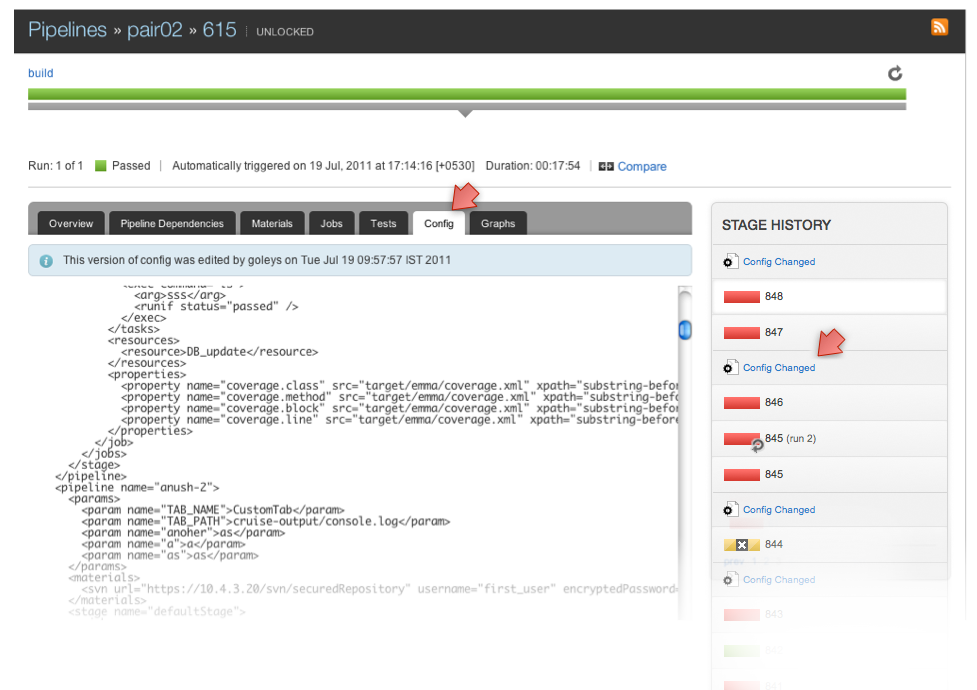Click the cancelled status icon for run 844
This screenshot has width=977, height=690.
coord(741,545)
